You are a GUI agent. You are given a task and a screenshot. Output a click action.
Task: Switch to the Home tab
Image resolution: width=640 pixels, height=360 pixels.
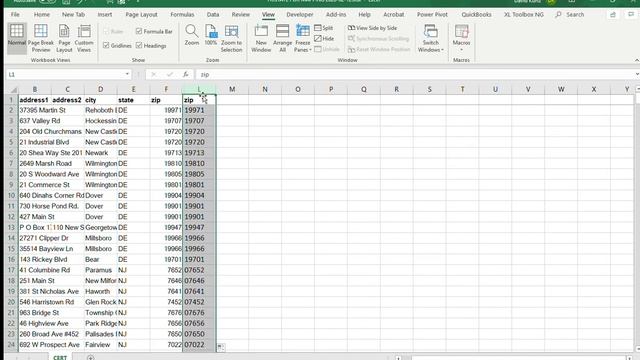pos(42,14)
